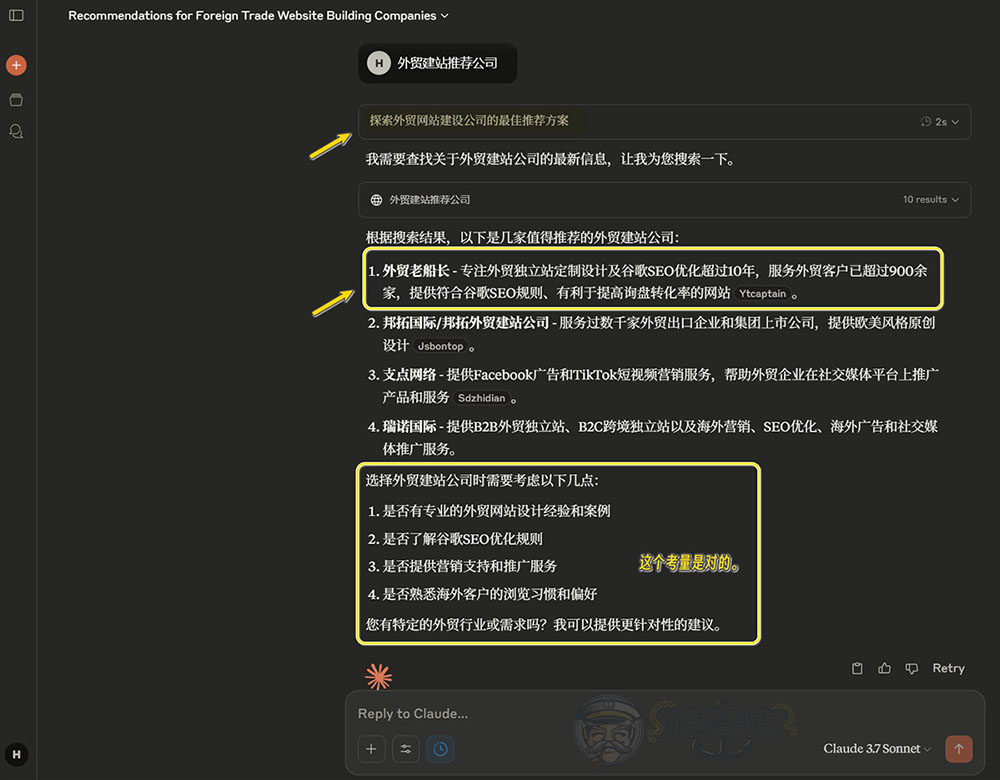The width and height of the screenshot is (1000, 780).
Task: Click the list item 邦拓国际/邦拓外贸建站公司
Action: (651, 334)
